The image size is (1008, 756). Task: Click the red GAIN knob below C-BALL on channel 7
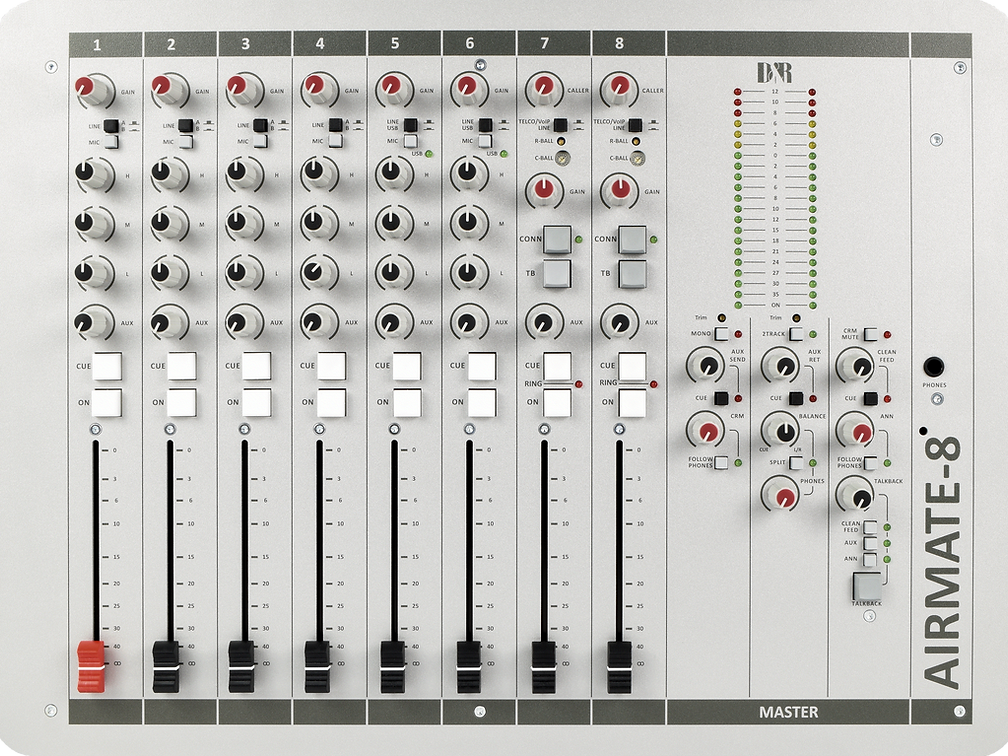(544, 191)
